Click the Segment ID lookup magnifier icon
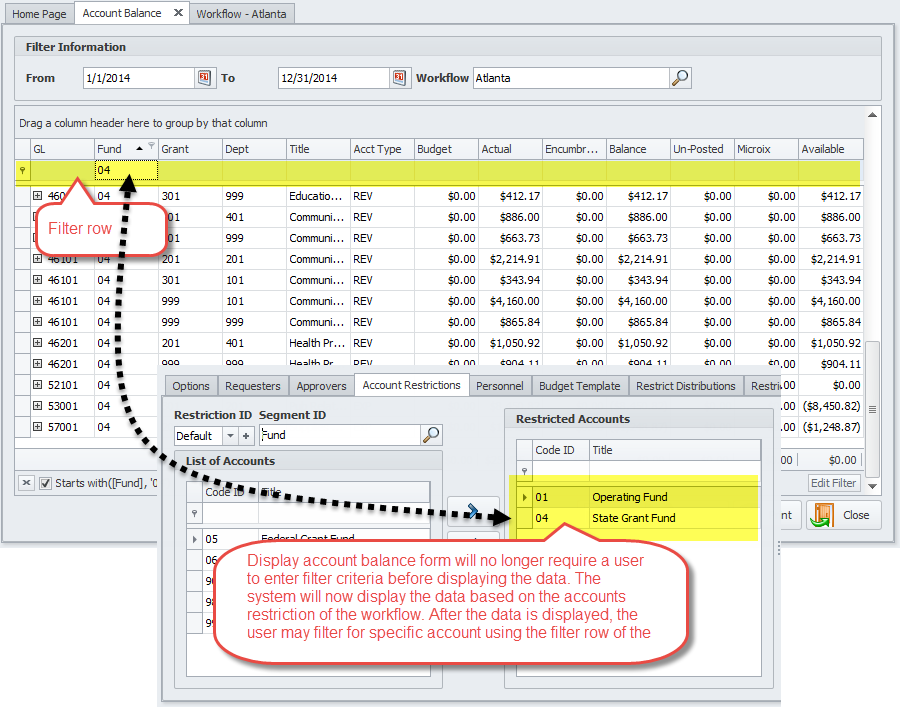The image size is (900, 717). [431, 435]
